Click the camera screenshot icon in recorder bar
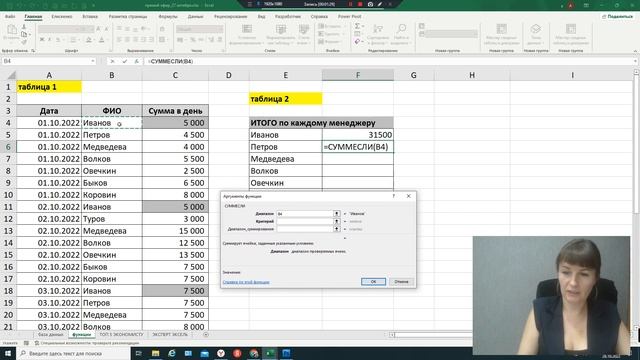This screenshot has width=640, height=360. pyautogui.click(x=370, y=4)
